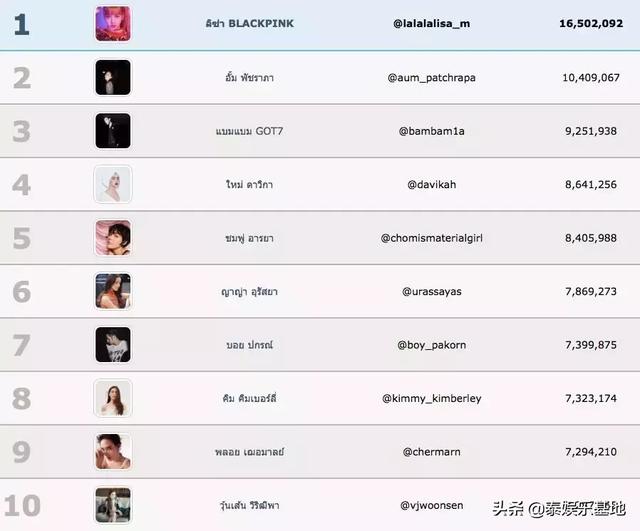Open the @kimmy_kimberley profile photo
Image resolution: width=640 pixels, height=531 pixels.
[x=113, y=398]
